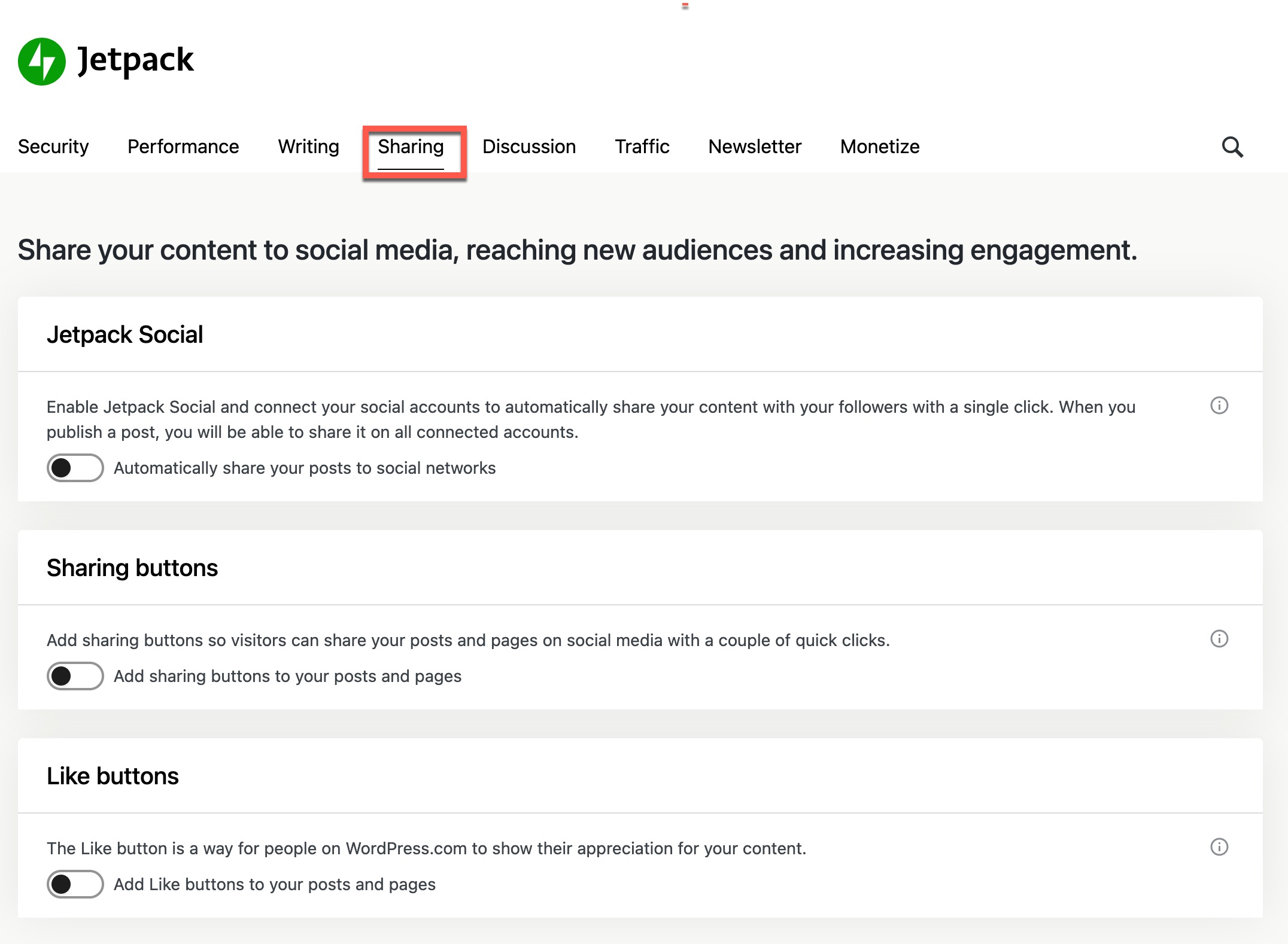Image resolution: width=1288 pixels, height=944 pixels.
Task: Click the Sharing buttons section heading
Action: tap(132, 568)
